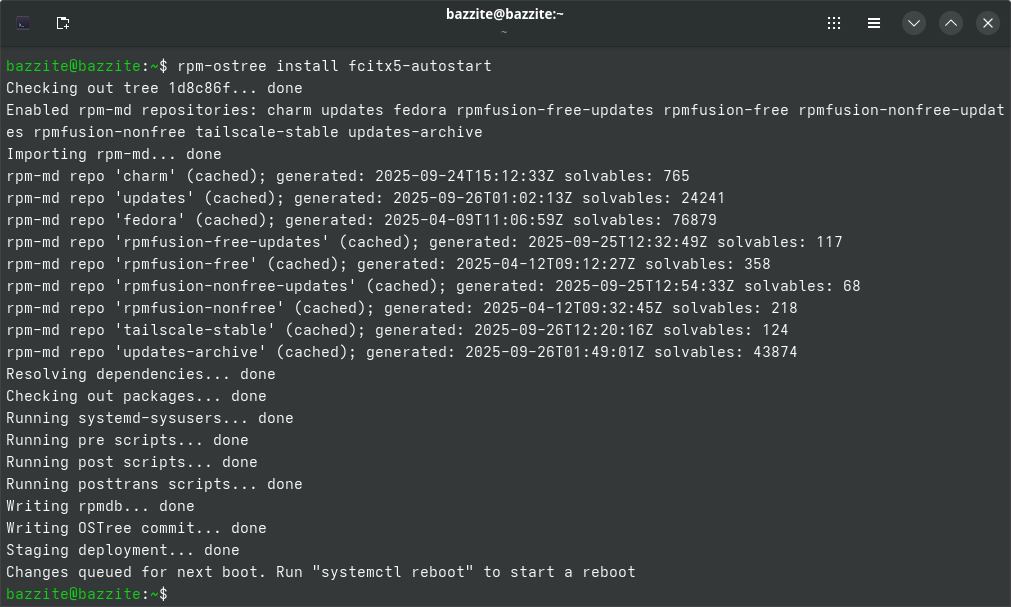
Task: Open the hamburger main menu
Action: [873, 22]
